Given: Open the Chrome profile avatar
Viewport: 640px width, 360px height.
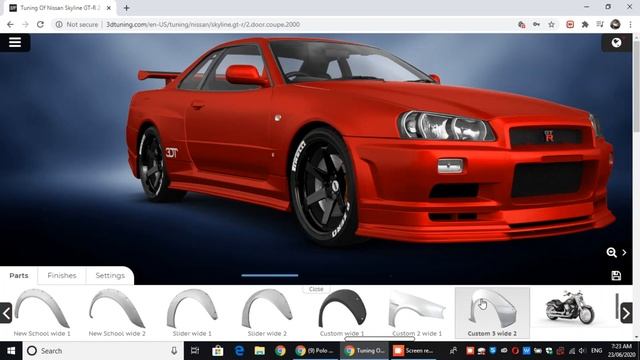Looking at the screenshot, I should (x=615, y=24).
